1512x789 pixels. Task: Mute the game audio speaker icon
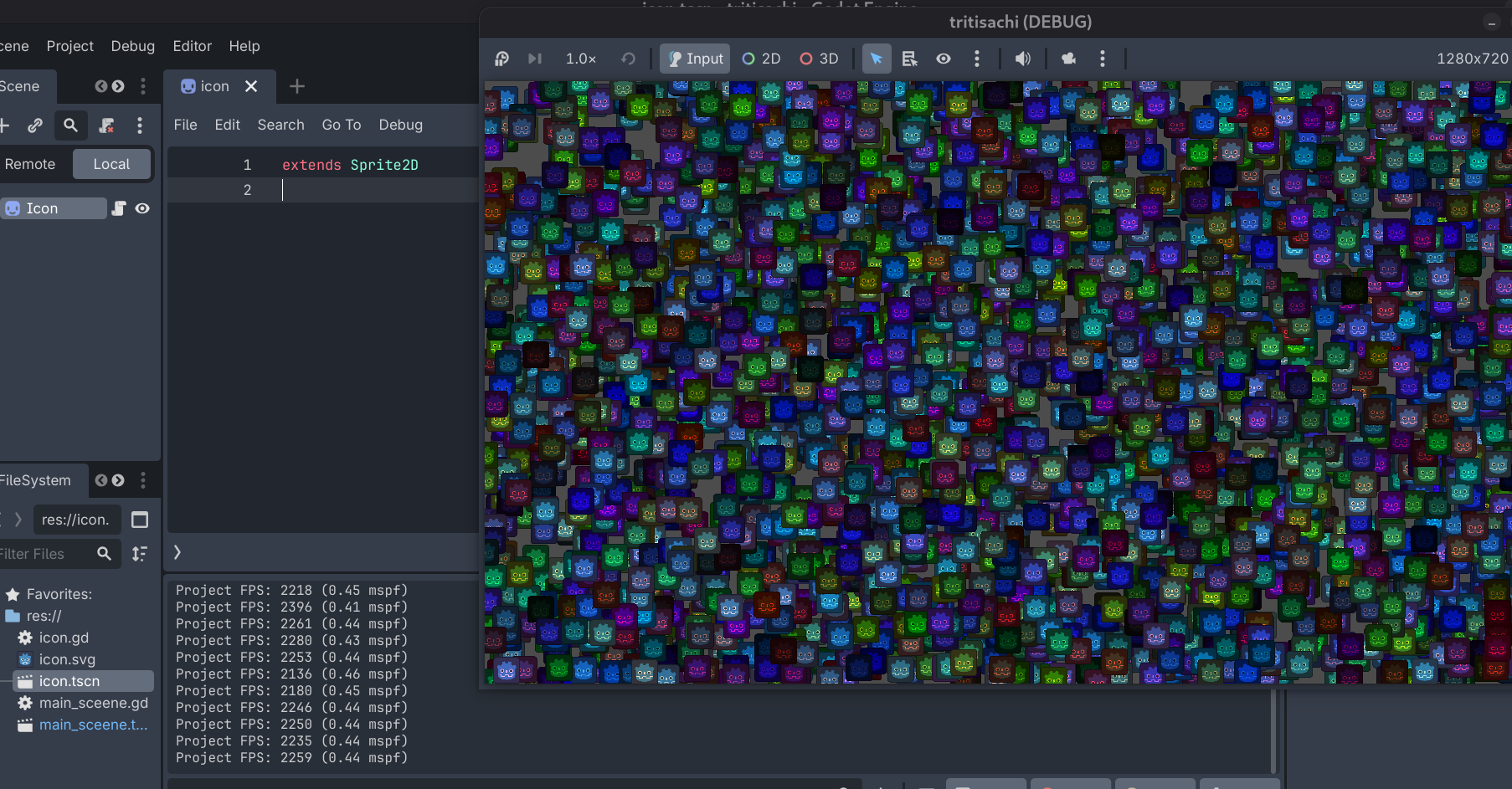tap(1023, 59)
